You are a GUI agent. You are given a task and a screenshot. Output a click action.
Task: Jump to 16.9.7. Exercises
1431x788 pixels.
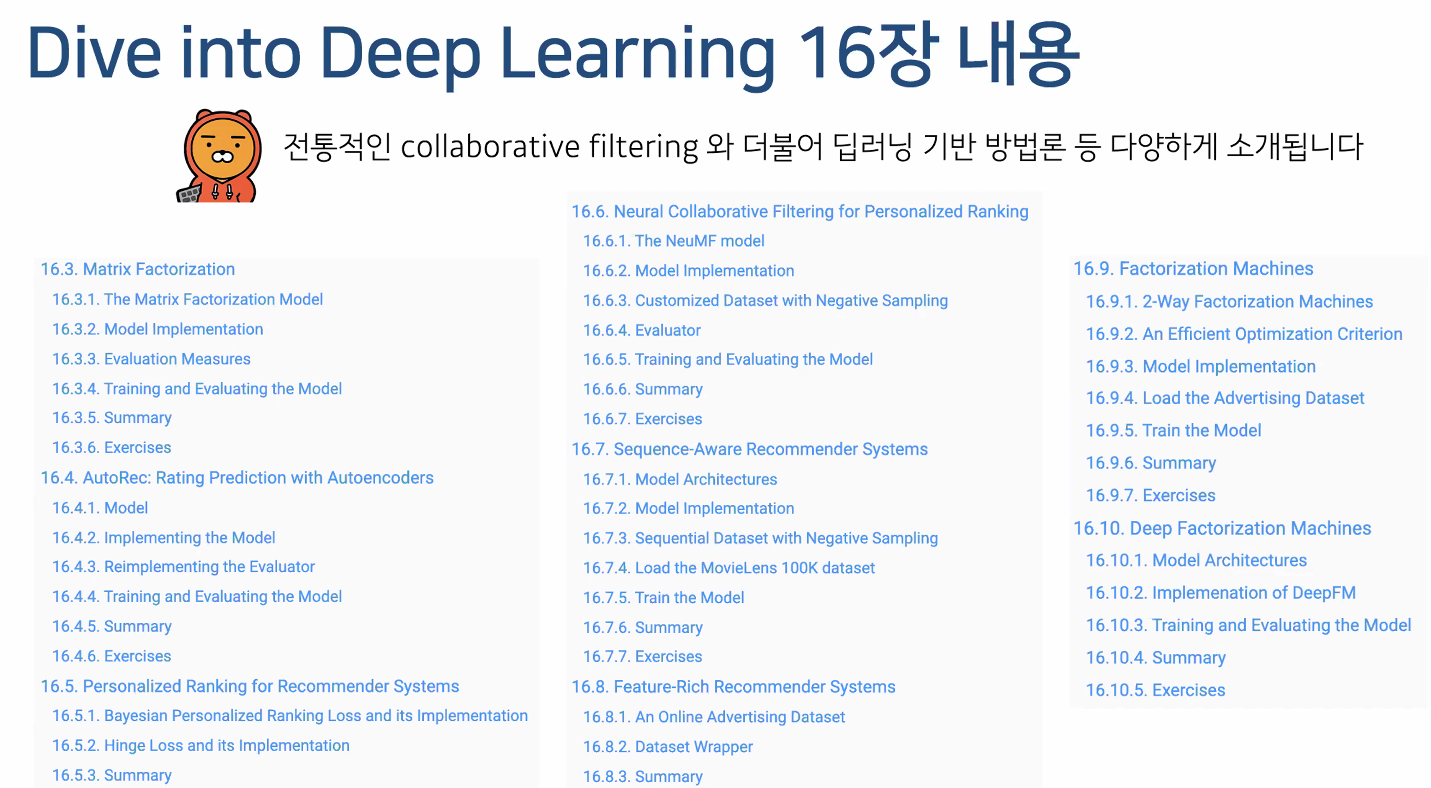click(x=1151, y=496)
